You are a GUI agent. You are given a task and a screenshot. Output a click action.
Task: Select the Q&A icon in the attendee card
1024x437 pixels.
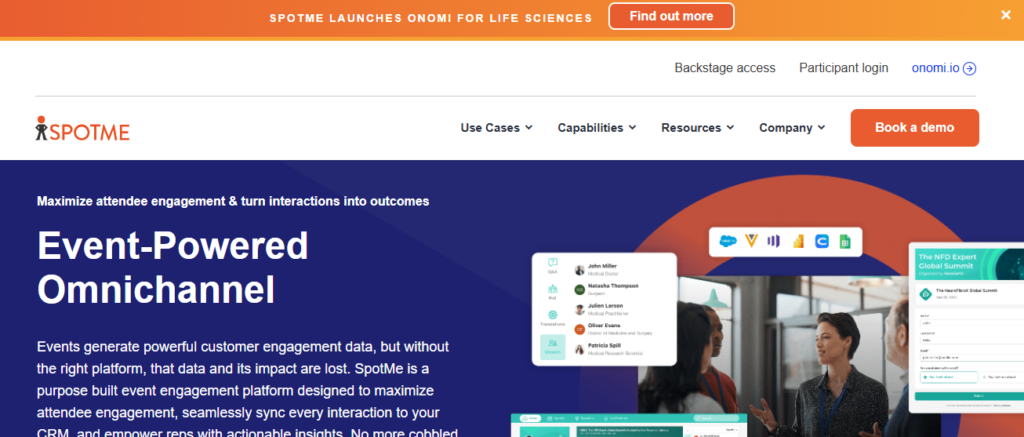552,265
